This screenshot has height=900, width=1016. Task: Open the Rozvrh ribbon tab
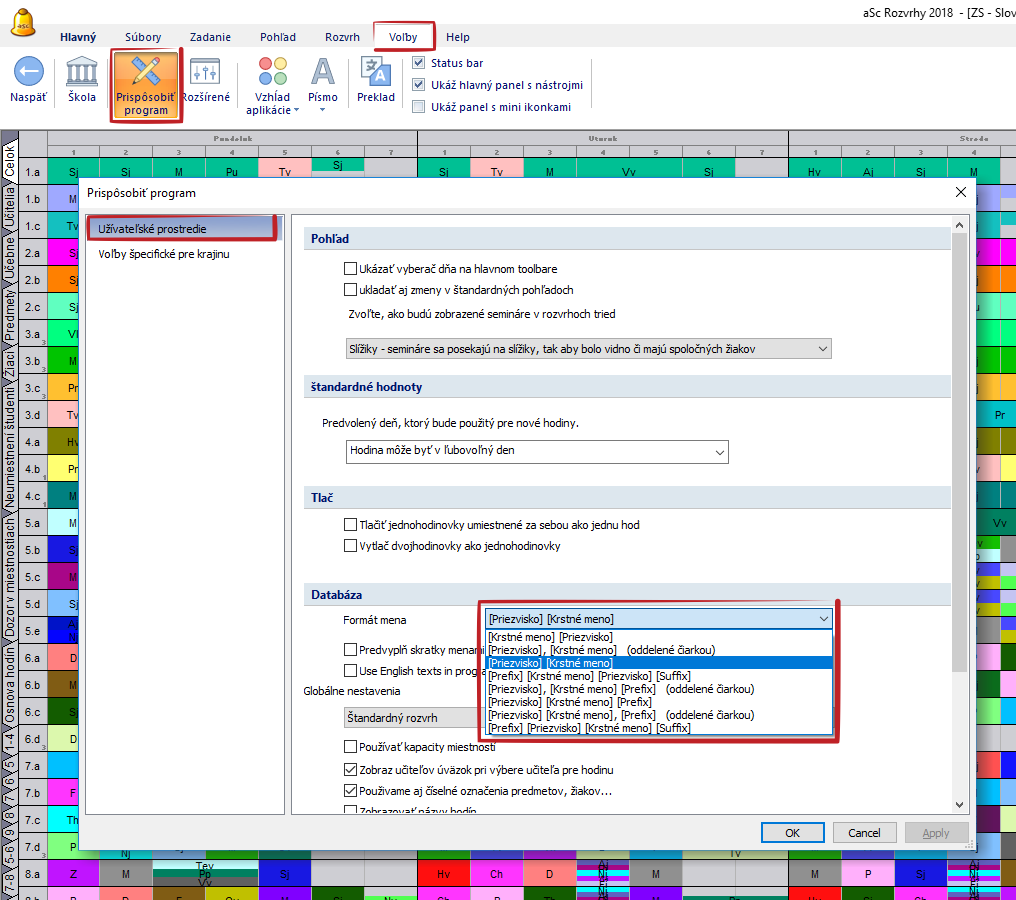(342, 37)
